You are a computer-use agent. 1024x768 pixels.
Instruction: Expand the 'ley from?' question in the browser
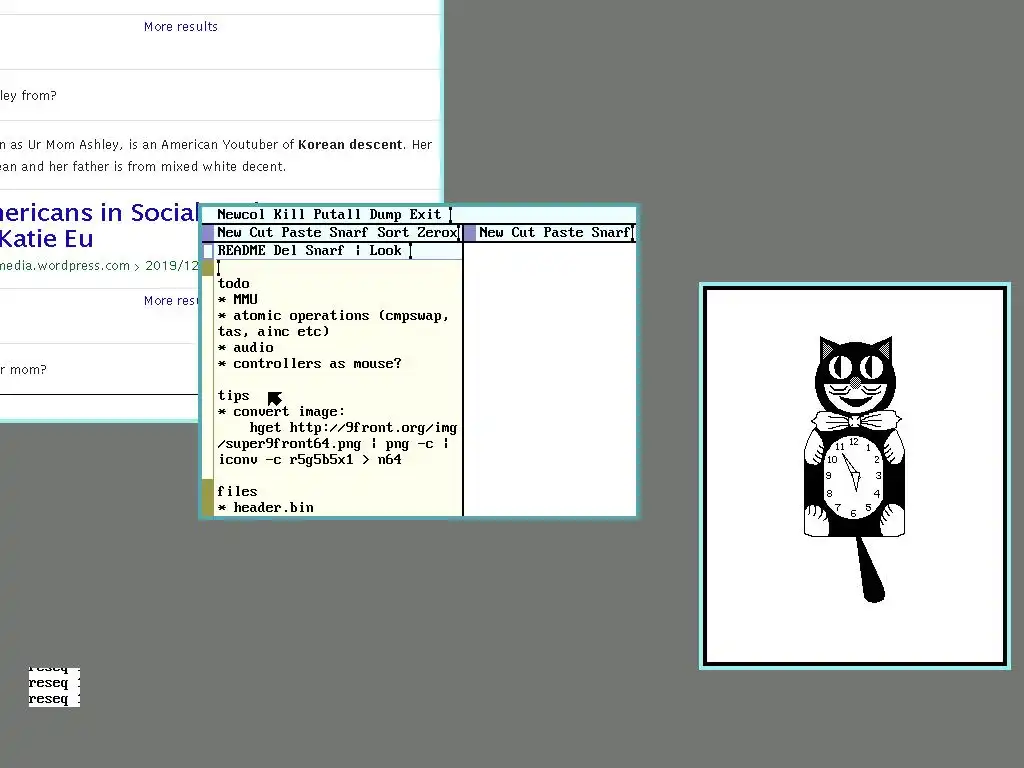tap(221, 95)
